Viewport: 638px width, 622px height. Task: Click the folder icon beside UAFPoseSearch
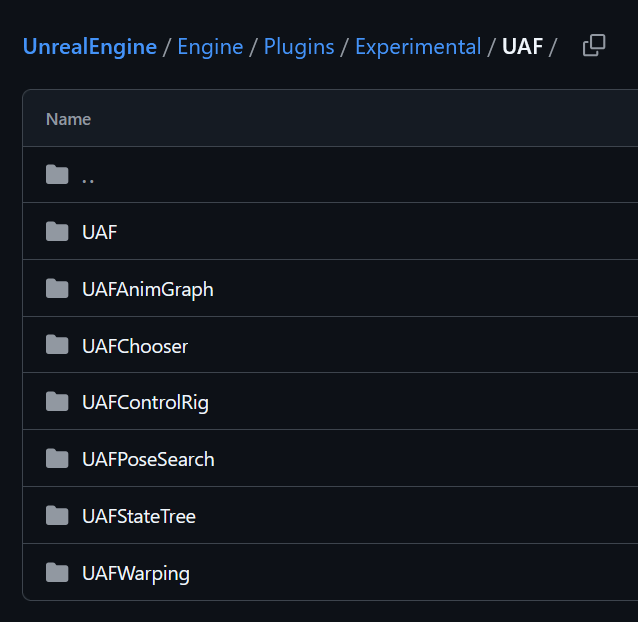click(57, 458)
